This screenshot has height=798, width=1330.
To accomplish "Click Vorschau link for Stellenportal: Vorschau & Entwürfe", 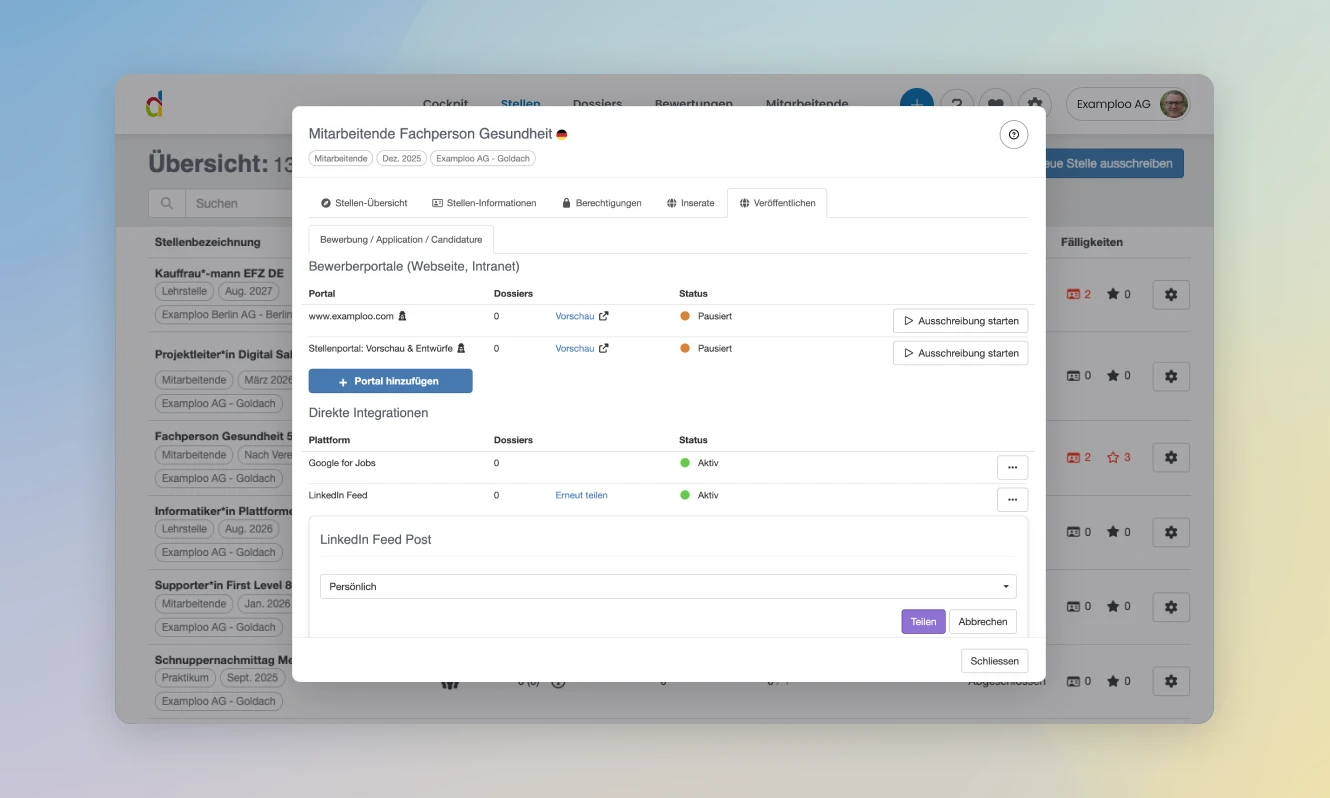I will [x=574, y=348].
